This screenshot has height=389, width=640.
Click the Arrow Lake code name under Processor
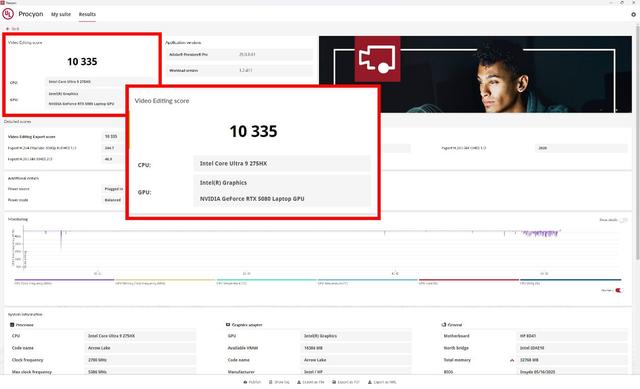tap(140, 348)
